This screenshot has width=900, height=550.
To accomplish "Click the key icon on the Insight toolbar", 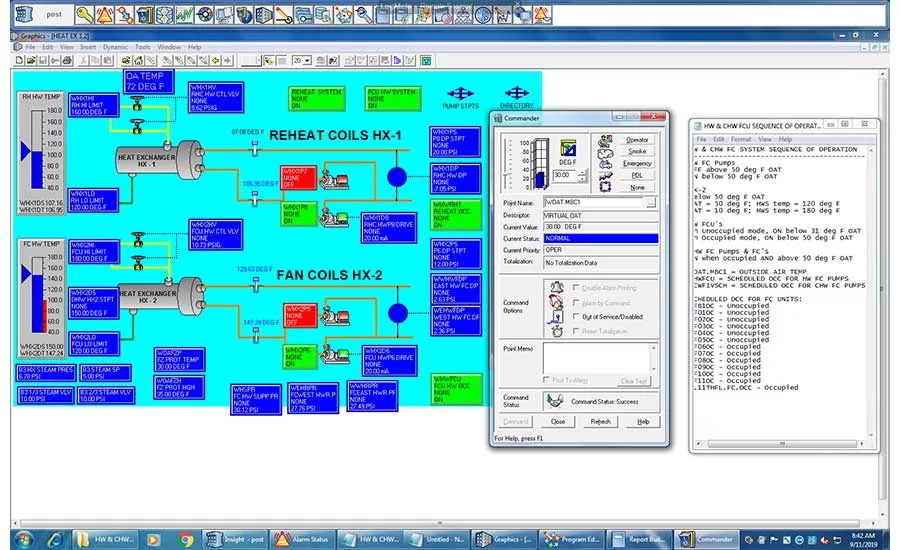I will pos(84,14).
